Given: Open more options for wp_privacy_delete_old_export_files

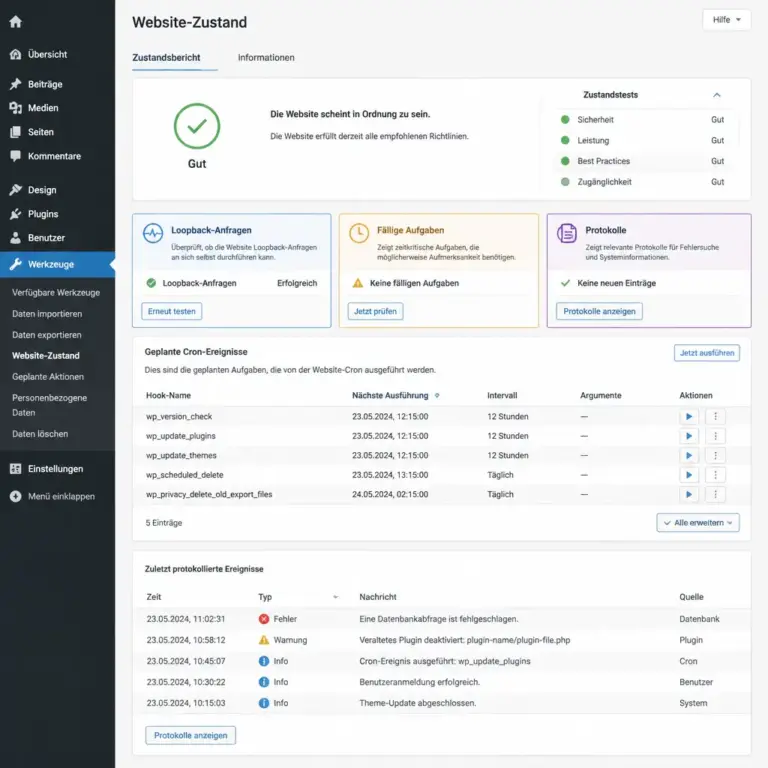Looking at the screenshot, I should (x=716, y=494).
